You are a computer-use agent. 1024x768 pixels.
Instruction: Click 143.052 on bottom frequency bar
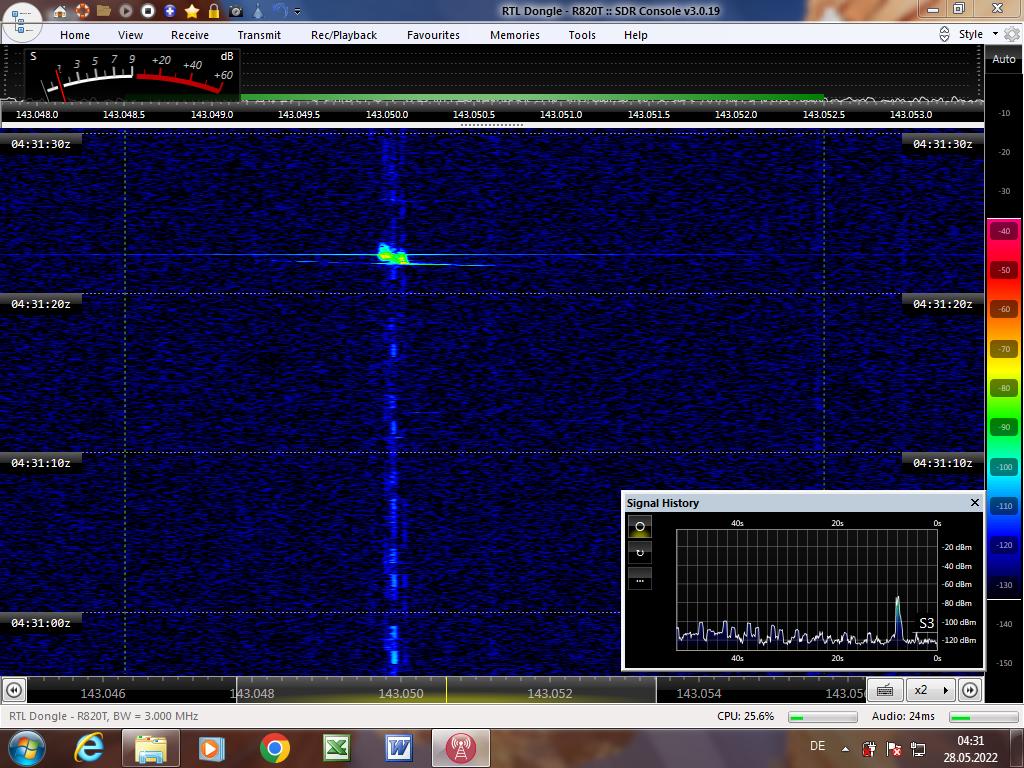click(550, 694)
